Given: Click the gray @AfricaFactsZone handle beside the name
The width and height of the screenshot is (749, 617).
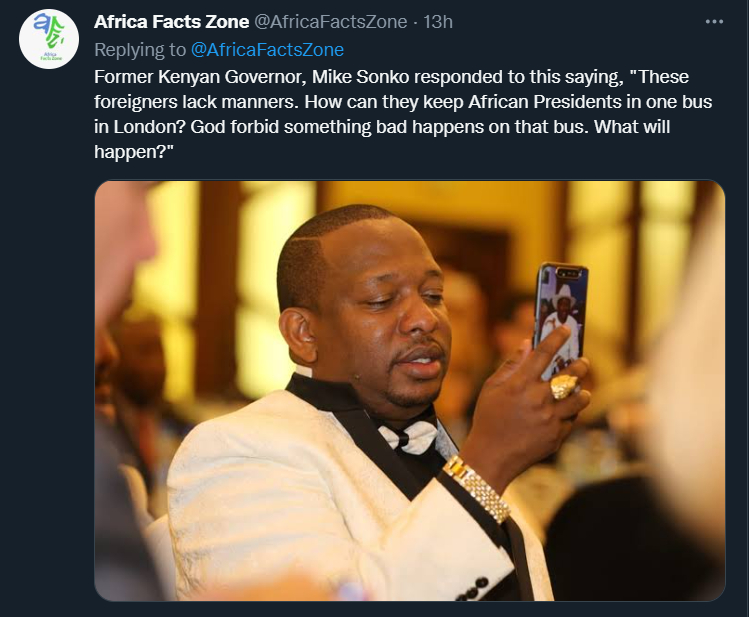Looking at the screenshot, I should pos(332,22).
